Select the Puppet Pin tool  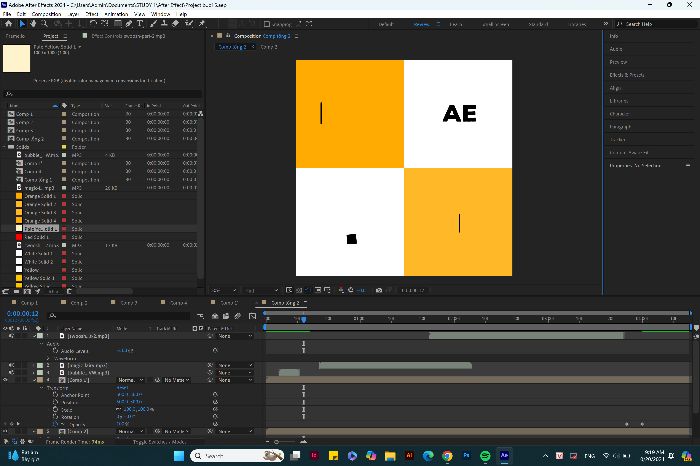pyautogui.click(x=202, y=24)
